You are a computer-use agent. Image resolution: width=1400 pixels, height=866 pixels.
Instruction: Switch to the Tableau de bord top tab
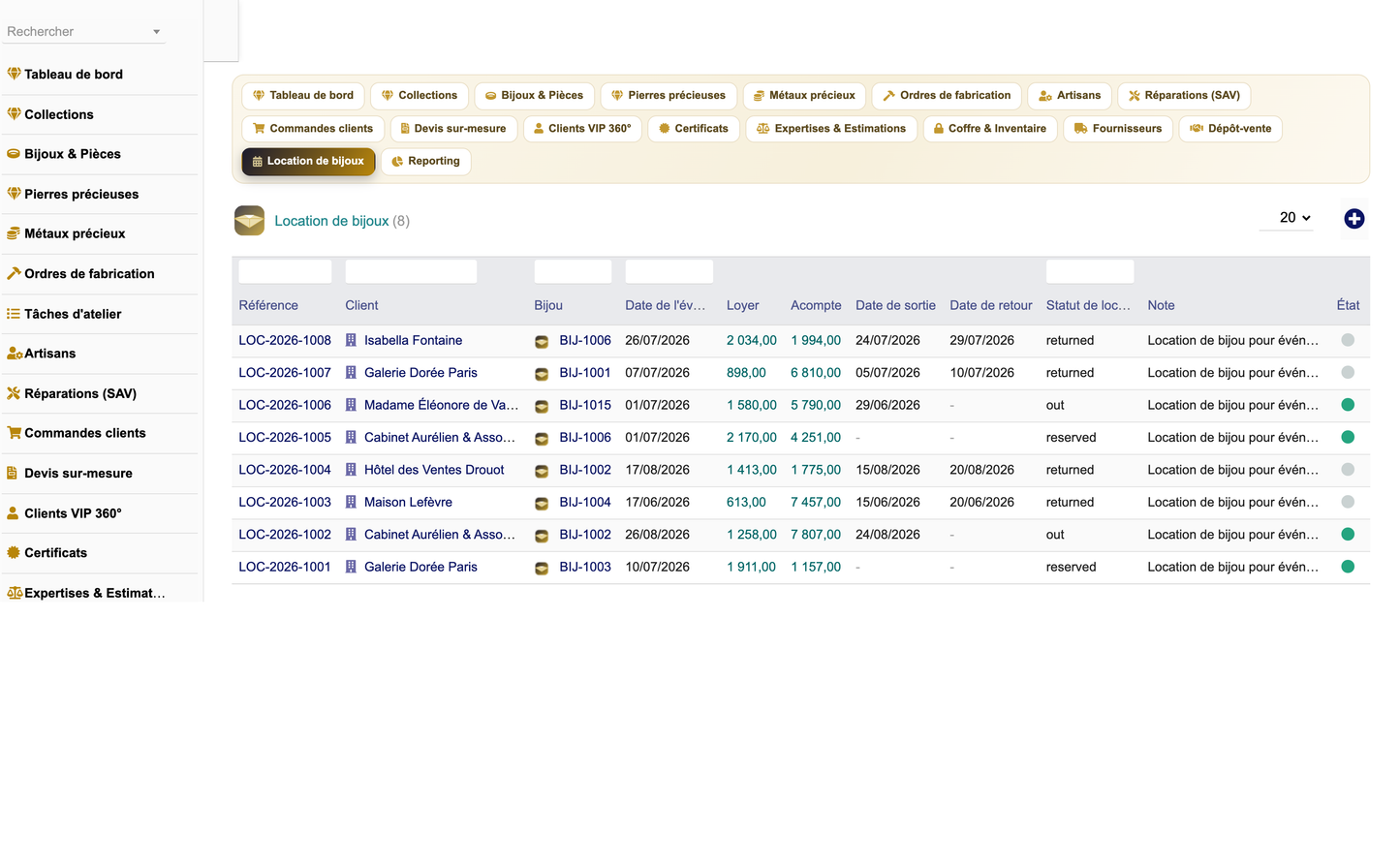click(x=303, y=96)
